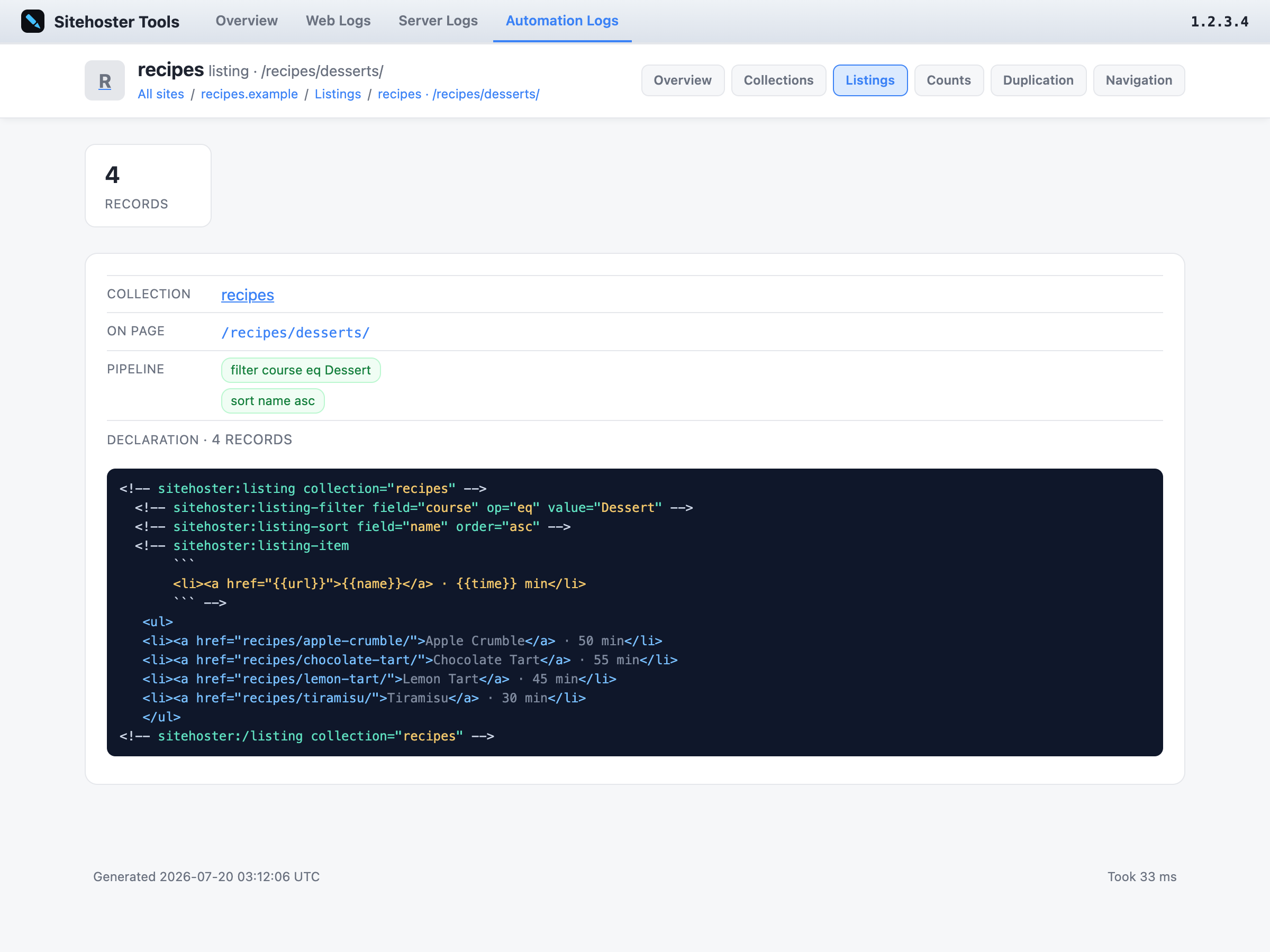The width and height of the screenshot is (1270, 952).
Task: Open the Navigation section button
Action: tap(1139, 80)
